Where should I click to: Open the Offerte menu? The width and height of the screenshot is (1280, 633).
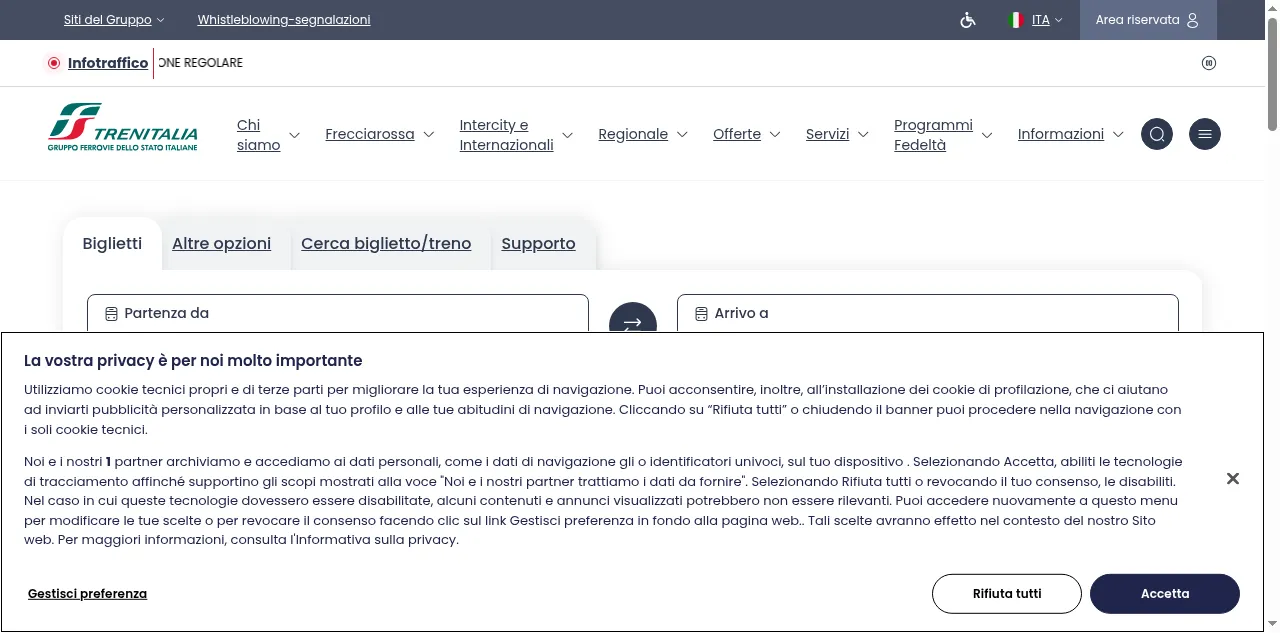(x=737, y=134)
